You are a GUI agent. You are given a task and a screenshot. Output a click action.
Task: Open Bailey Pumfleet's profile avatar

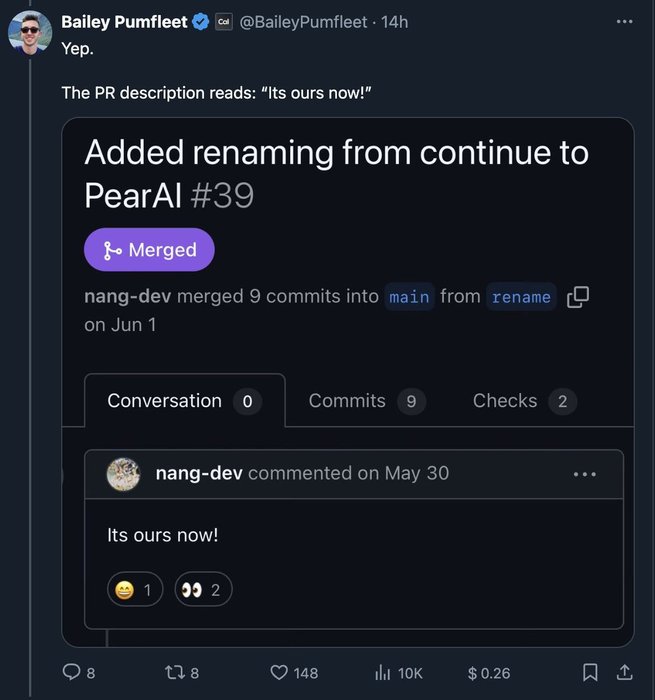click(30, 33)
